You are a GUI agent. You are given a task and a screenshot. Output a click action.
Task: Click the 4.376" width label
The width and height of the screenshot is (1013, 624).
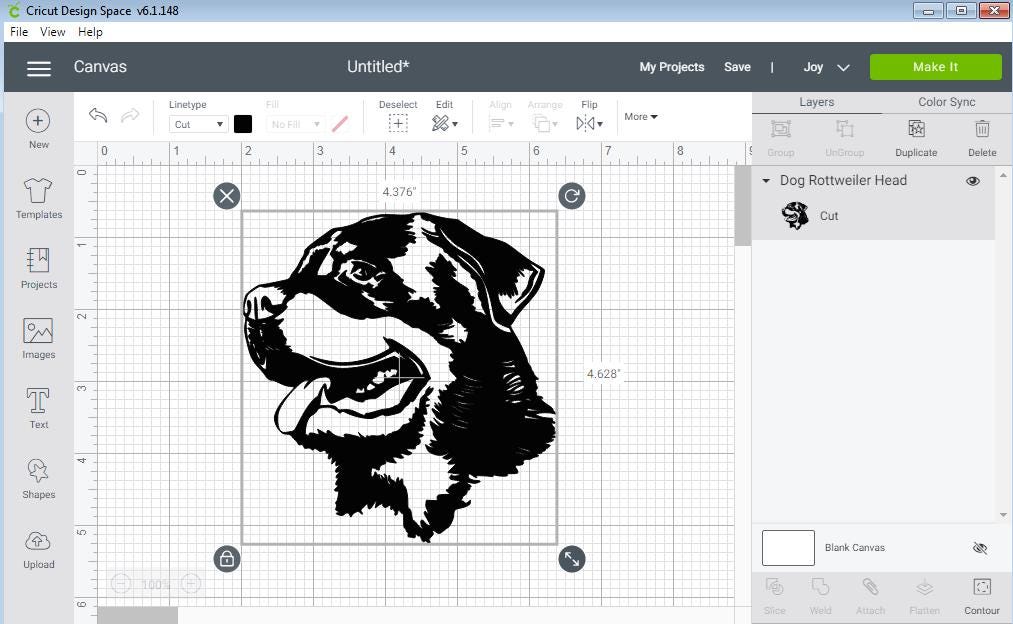399,192
